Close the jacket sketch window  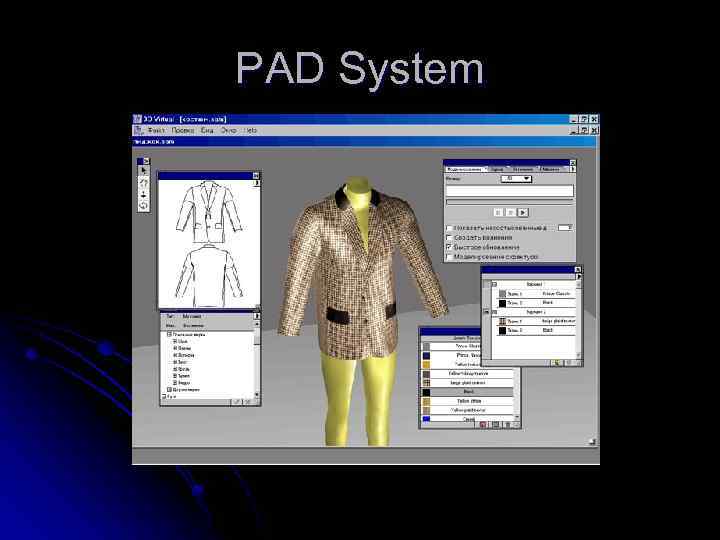pyautogui.click(x=256, y=175)
